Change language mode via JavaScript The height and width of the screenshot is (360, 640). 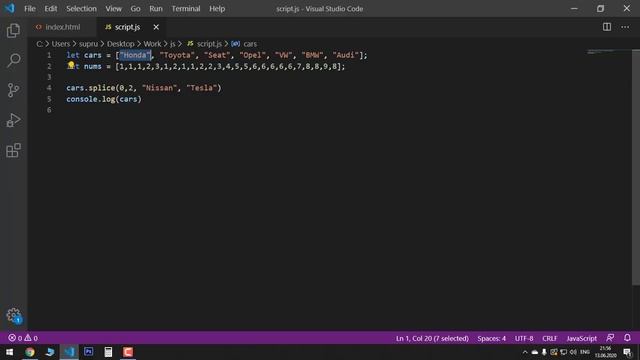click(x=581, y=338)
